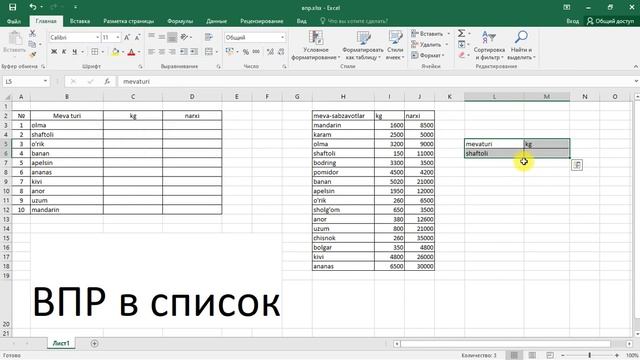Viewport: 640px width, 360px height.
Task: Click the Tell me search box in the ribbon
Action: point(354,21)
